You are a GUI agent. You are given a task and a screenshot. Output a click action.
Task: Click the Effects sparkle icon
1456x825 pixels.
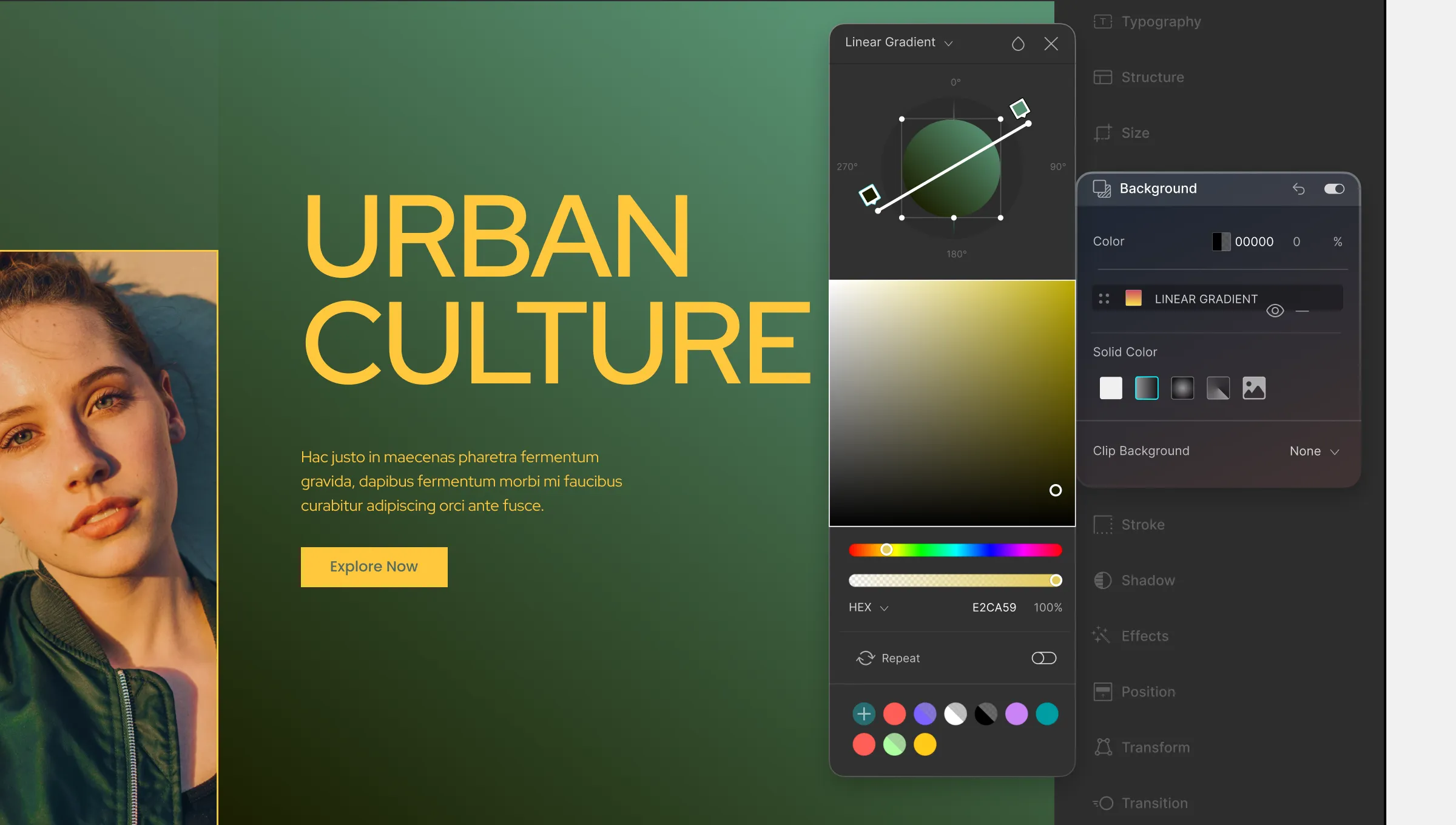(1101, 635)
